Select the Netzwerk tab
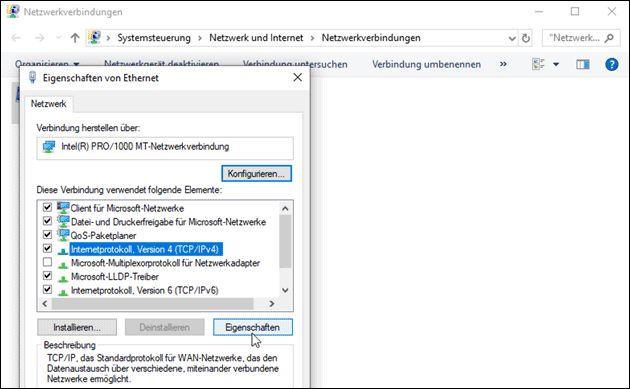This screenshot has height=389, width=630. point(49,104)
